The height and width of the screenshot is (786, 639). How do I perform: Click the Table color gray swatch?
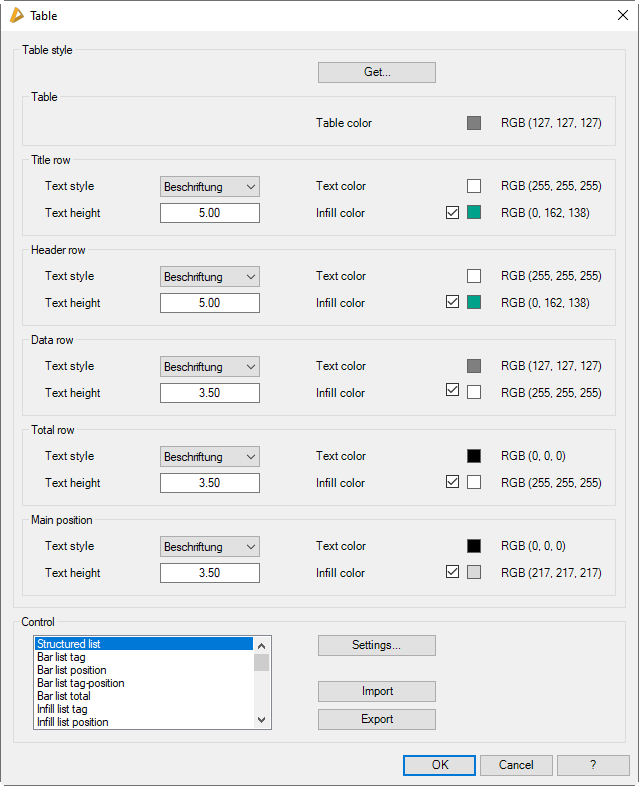474,123
